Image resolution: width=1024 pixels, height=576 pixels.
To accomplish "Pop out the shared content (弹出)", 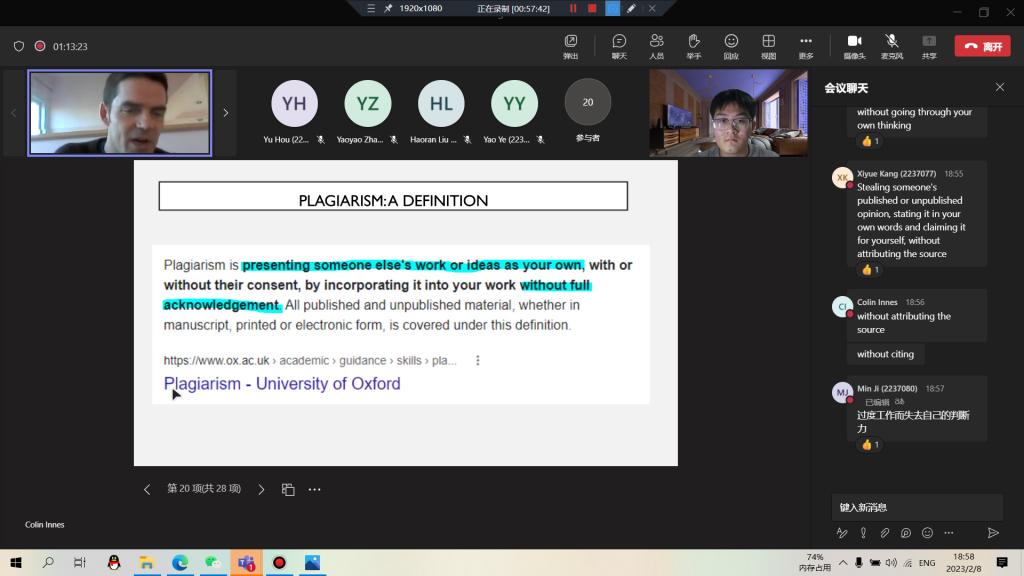I will click(x=571, y=45).
